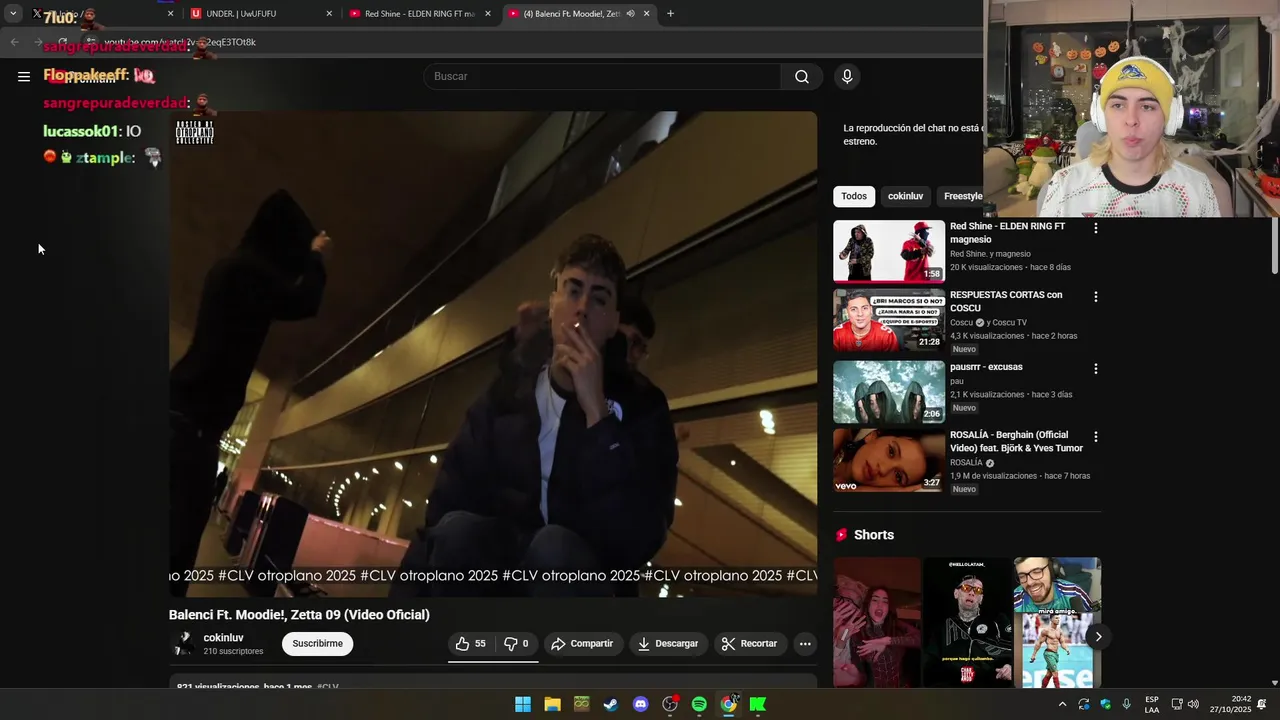
Task: Focus the Buscar search field
Action: [x=602, y=77]
